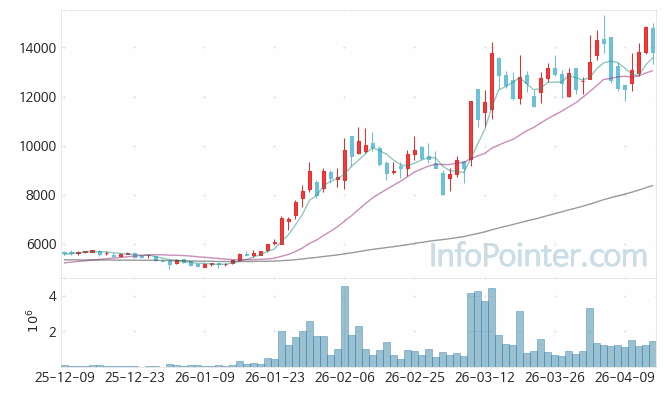665x396 pixels.
Task: Click the volume axis 10⁶ multiplier label
Action: click(32, 321)
